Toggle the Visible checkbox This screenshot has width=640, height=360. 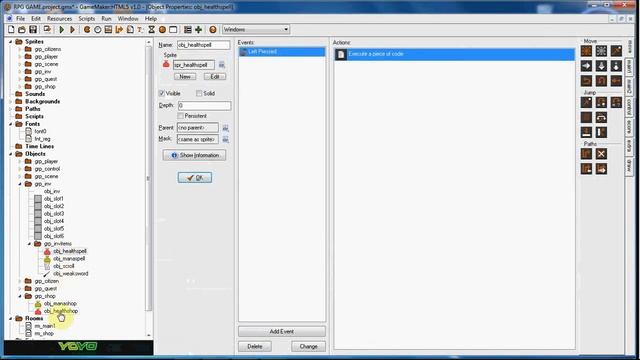click(x=162, y=93)
